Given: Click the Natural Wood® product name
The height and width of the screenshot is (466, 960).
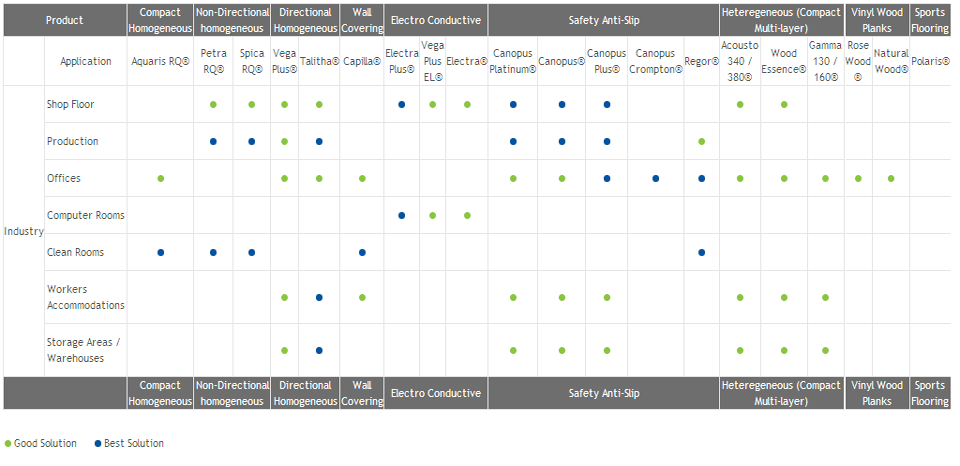Looking at the screenshot, I should point(891,61).
